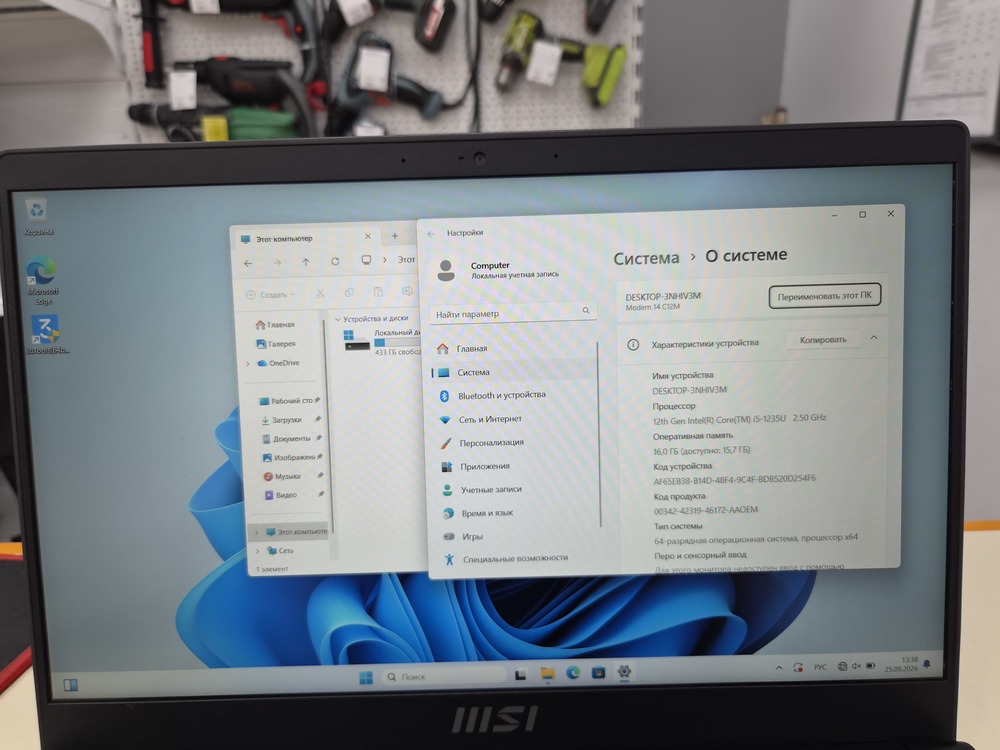Viewport: 1000px width, 750px height.
Task: Show hidden tray icons chevron
Action: pos(779,668)
